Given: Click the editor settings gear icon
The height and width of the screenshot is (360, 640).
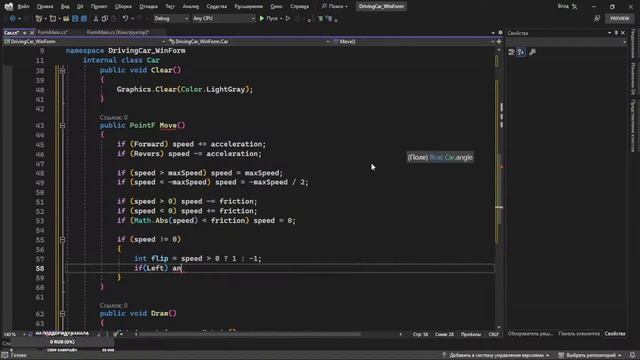Looking at the screenshot, I should (x=500, y=33).
